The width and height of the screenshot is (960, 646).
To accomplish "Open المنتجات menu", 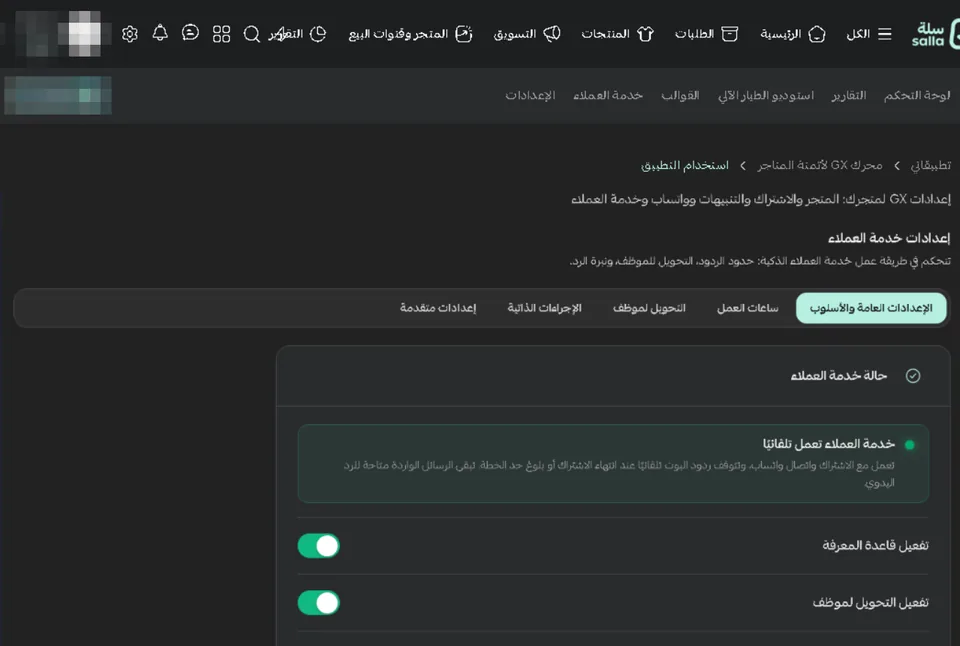I will 606,34.
